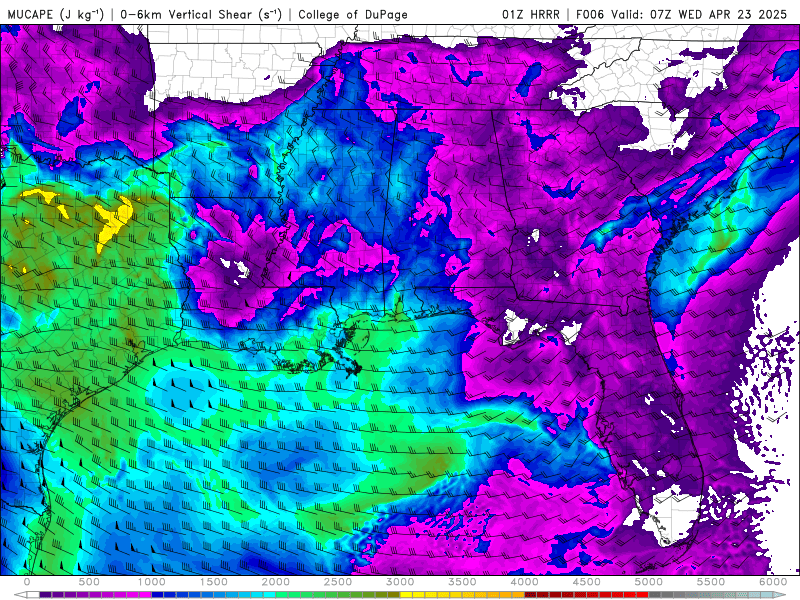Click the 'College of DuPage' label
Viewport: 800px width, 600px height.
353,14
